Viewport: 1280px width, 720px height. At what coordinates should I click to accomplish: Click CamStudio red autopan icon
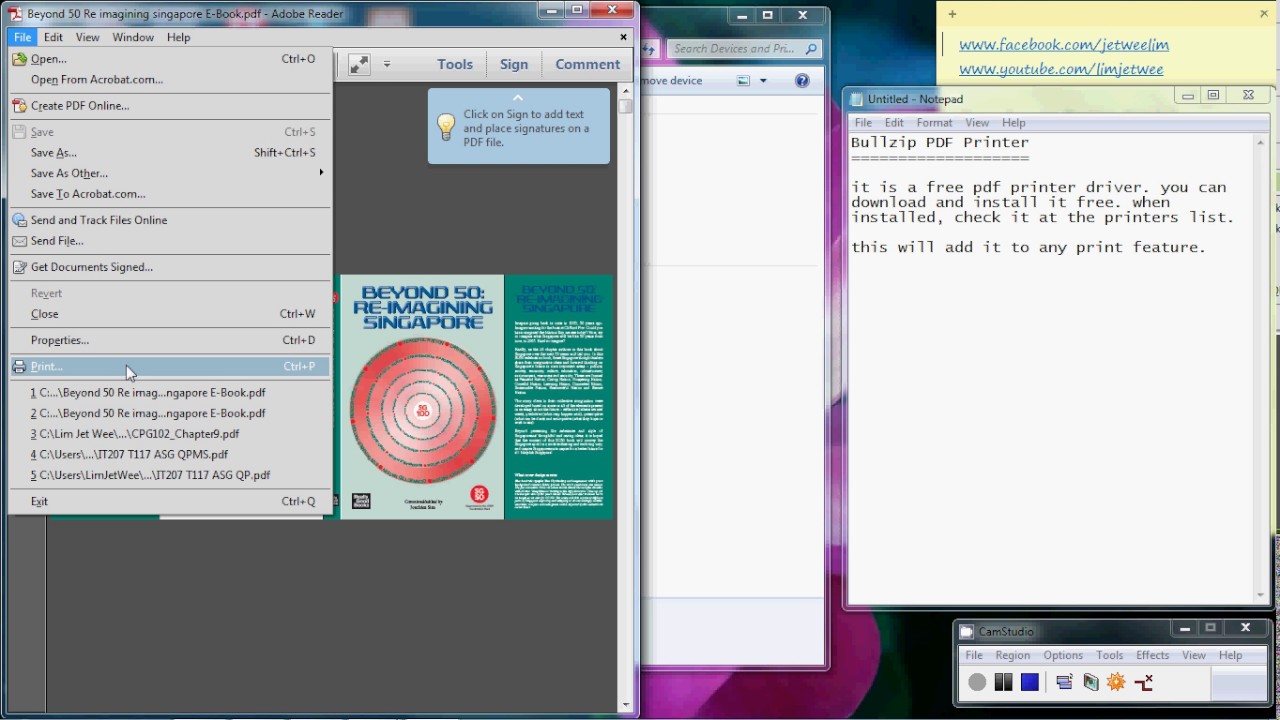(x=1144, y=682)
